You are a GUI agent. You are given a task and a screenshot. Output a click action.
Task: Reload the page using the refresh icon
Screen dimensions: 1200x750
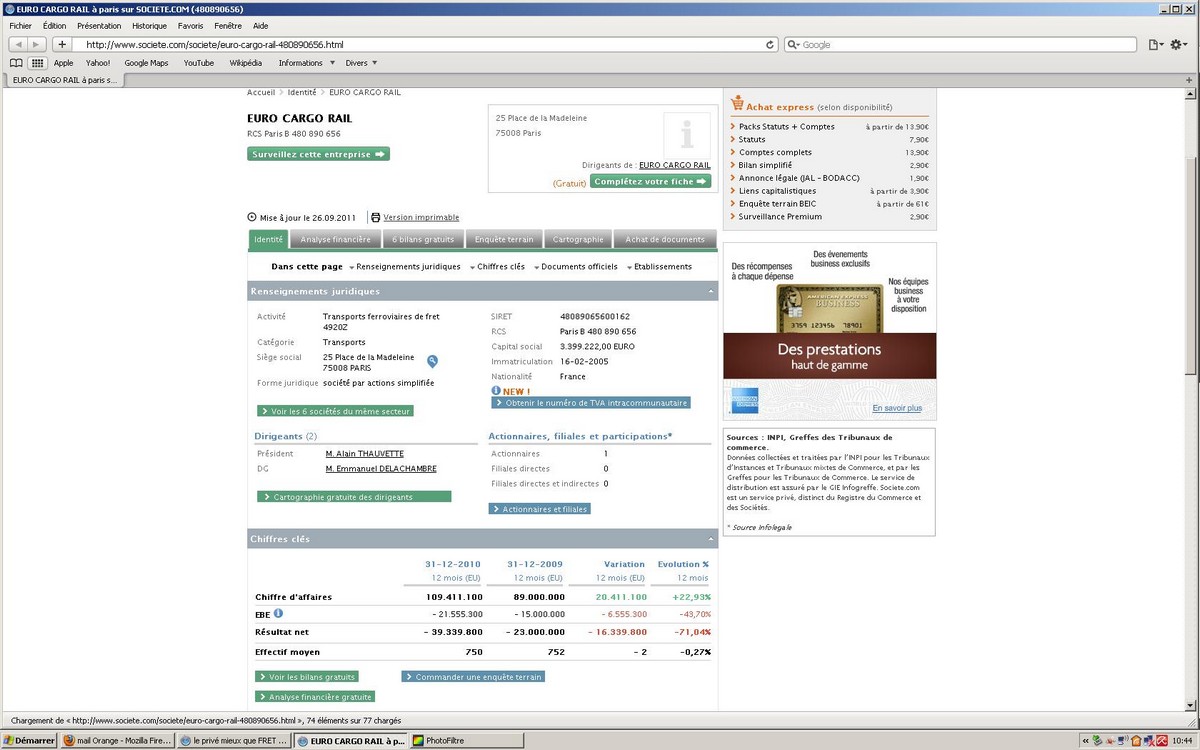[770, 45]
